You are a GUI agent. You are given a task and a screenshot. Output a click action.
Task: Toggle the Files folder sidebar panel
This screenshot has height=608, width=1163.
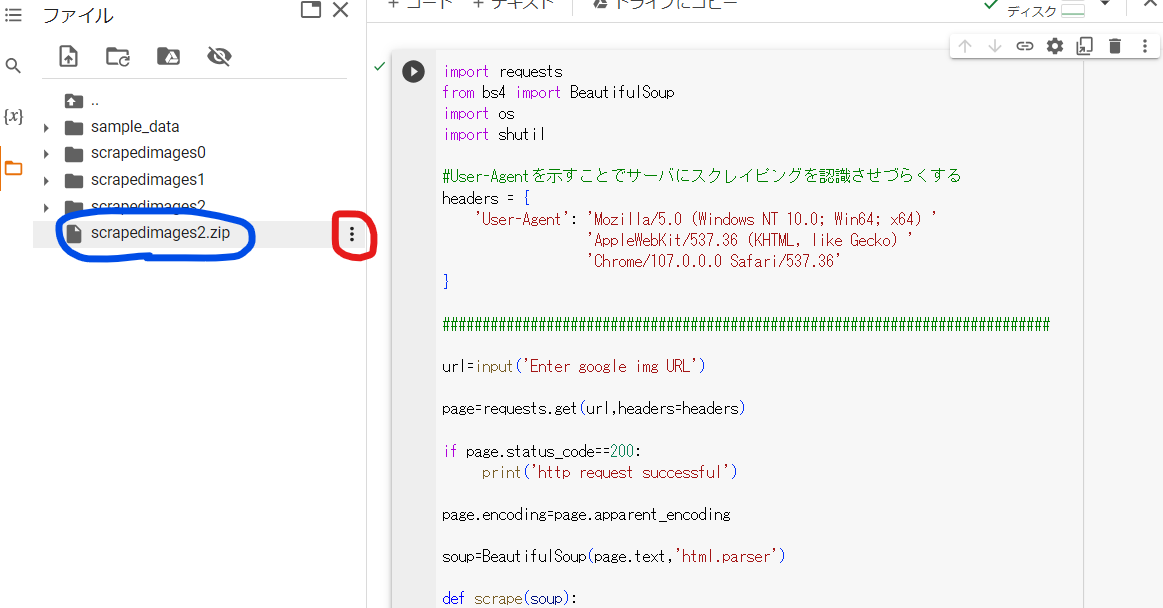pos(13,168)
